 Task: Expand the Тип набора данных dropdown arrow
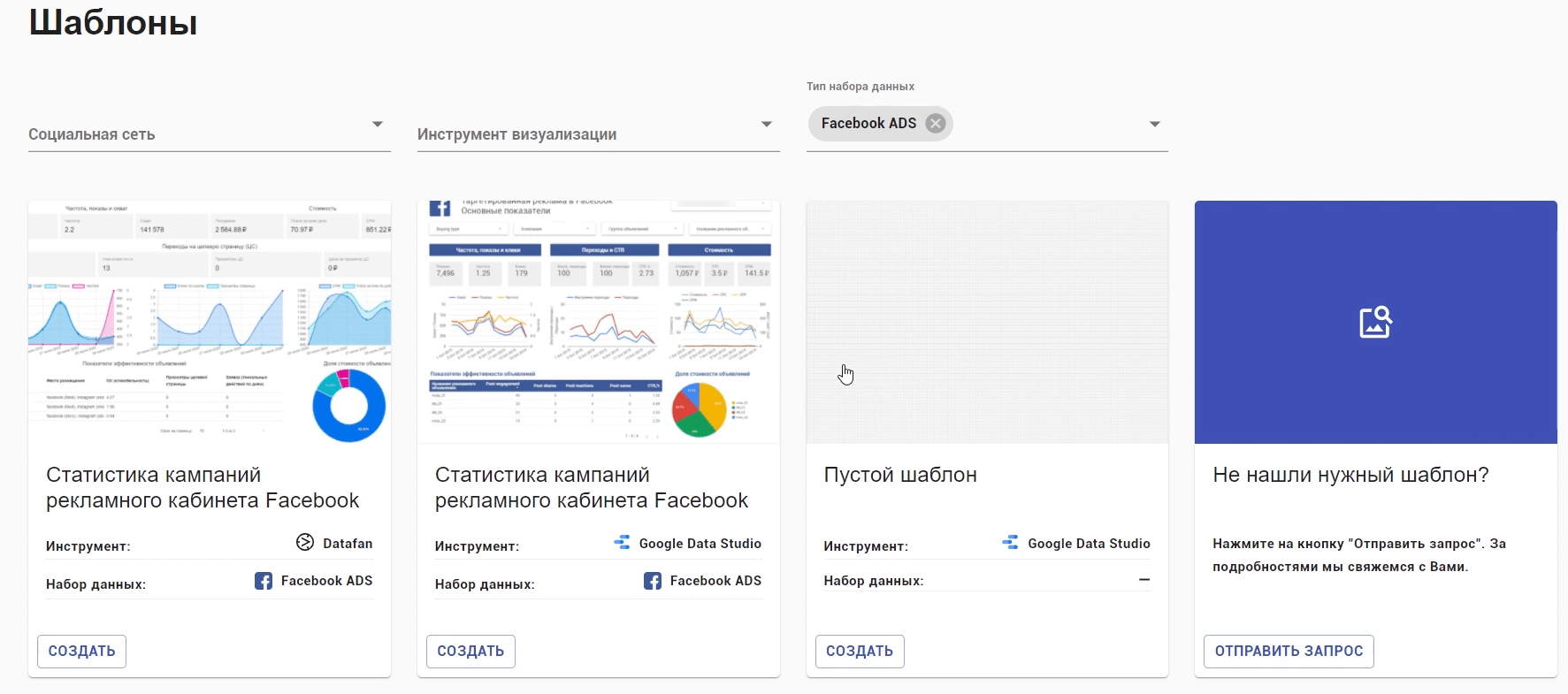coord(1155,124)
